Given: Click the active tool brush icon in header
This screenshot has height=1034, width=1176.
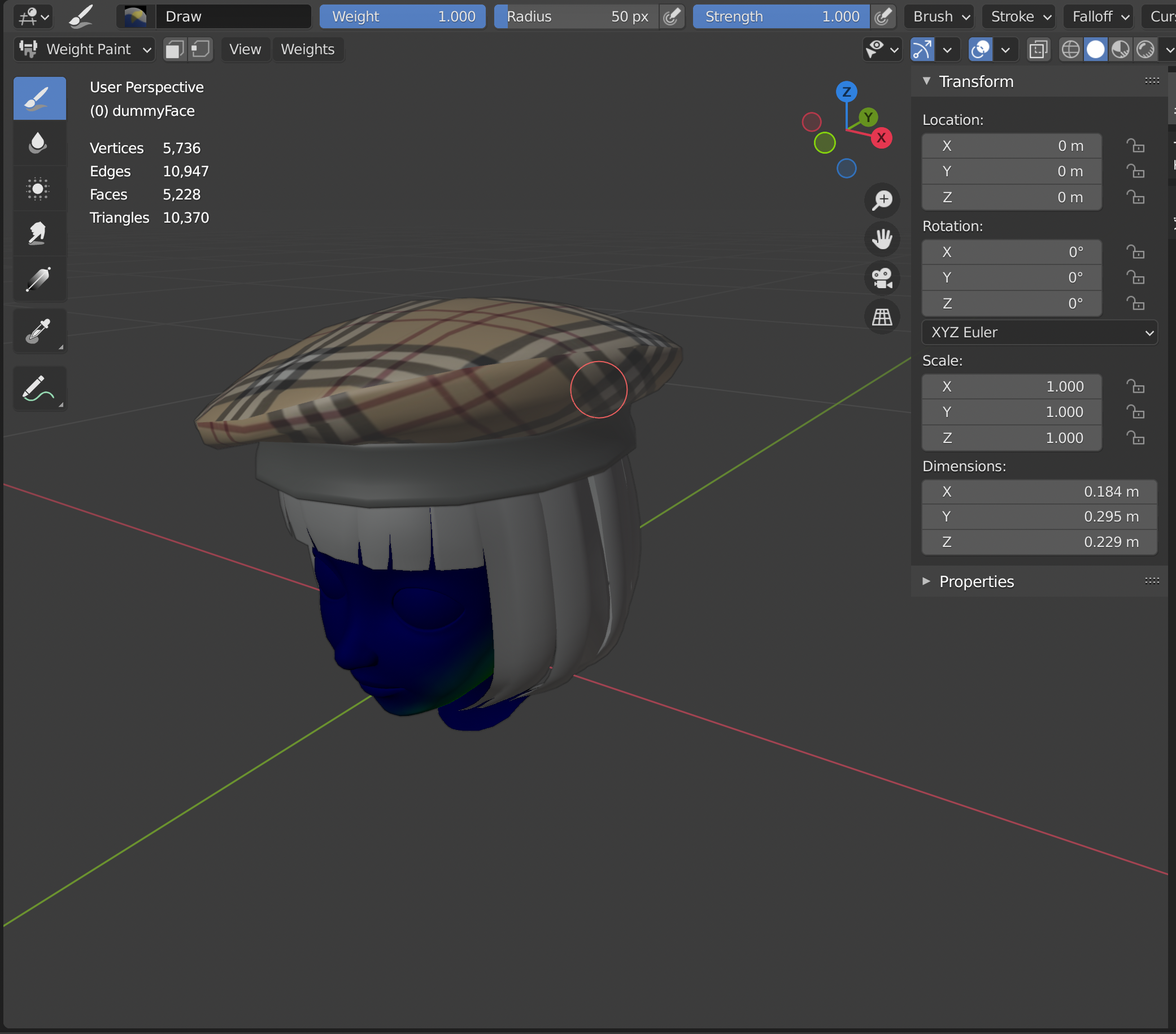Looking at the screenshot, I should pyautogui.click(x=81, y=17).
